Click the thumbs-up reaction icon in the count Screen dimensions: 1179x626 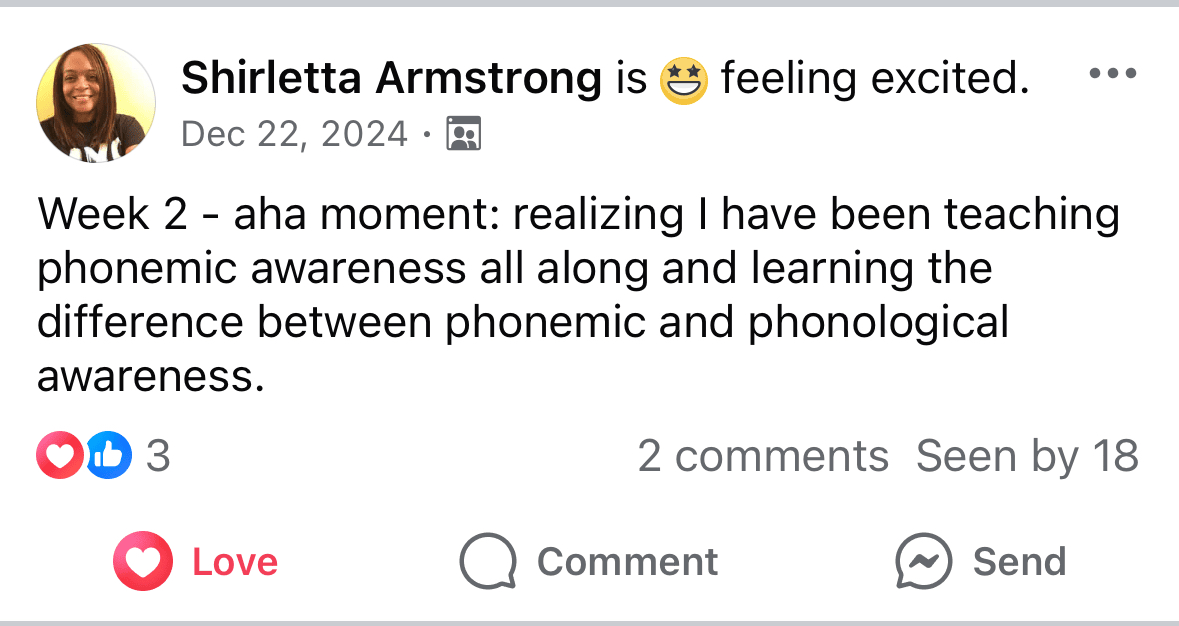point(109,455)
